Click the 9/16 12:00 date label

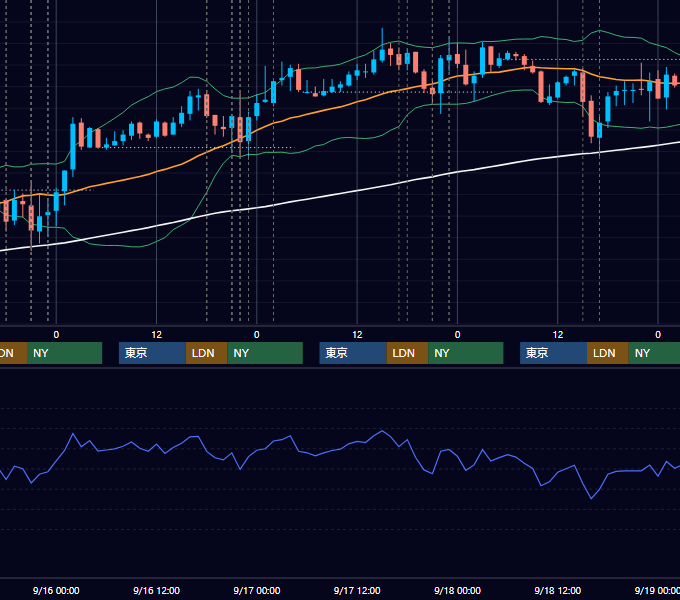pyautogui.click(x=156, y=590)
